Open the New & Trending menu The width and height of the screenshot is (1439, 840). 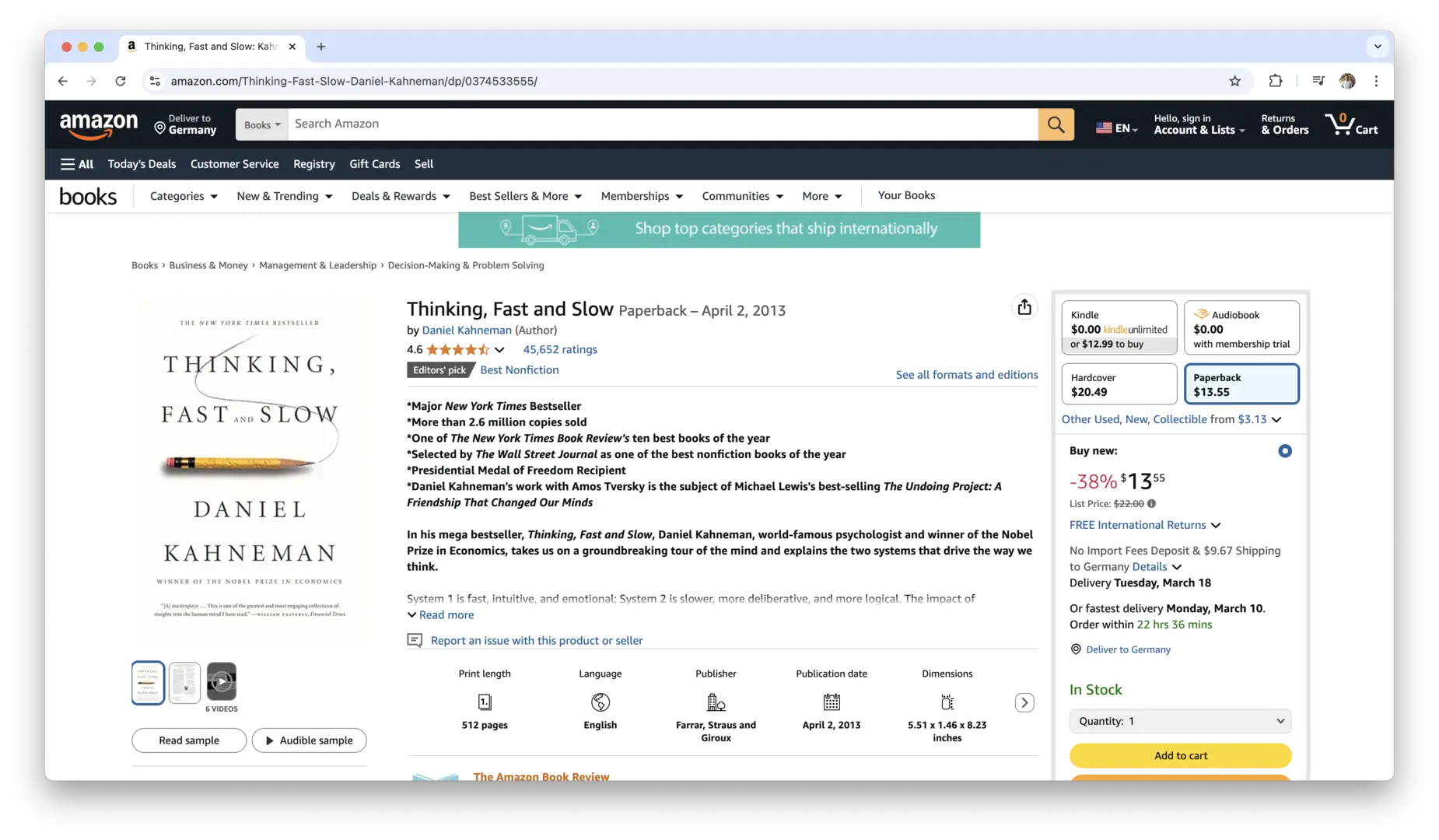285,196
